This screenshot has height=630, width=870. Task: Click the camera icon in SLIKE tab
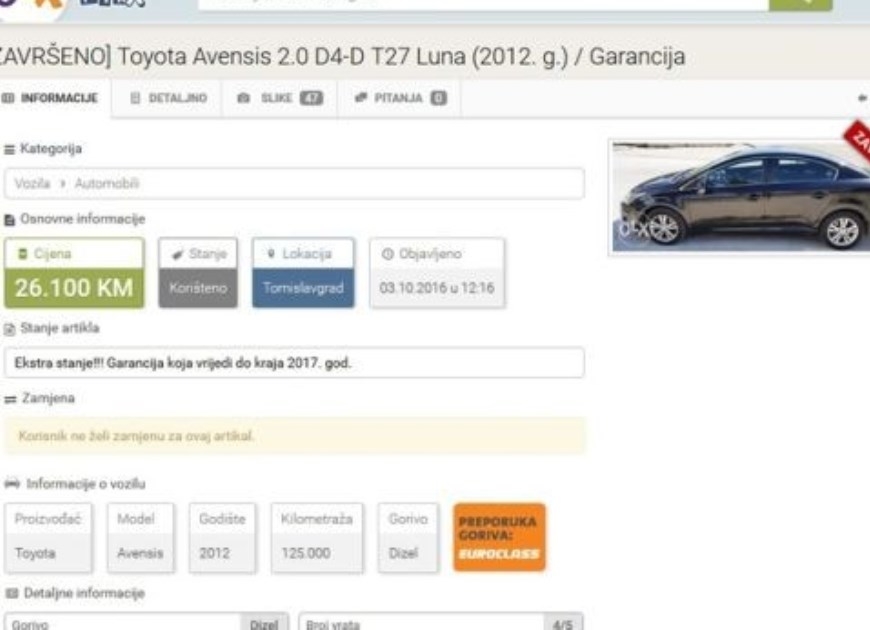tap(244, 98)
